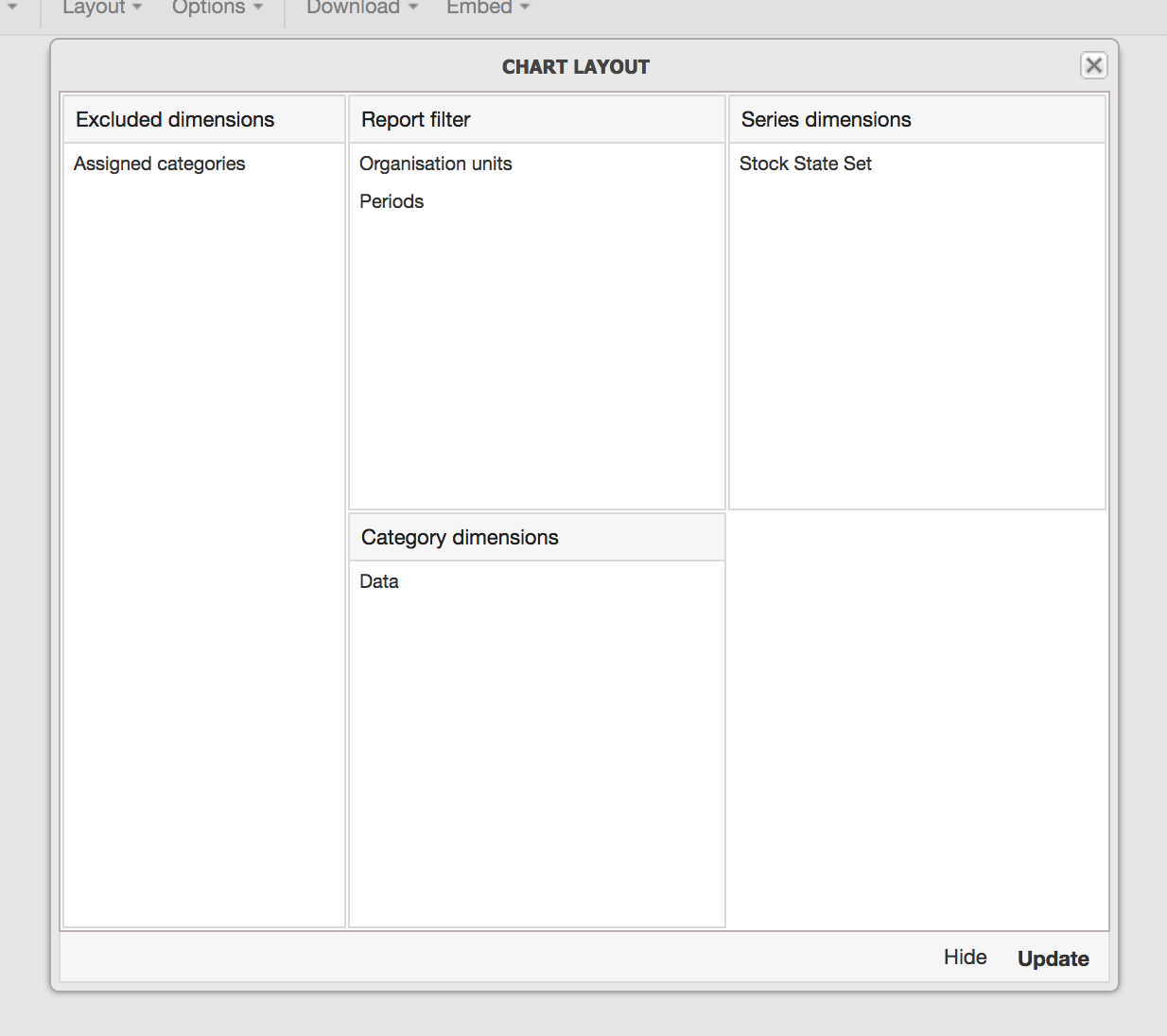Screen dimensions: 1167x1036
Task: Click the Chart Layout title bar
Action: click(x=575, y=67)
